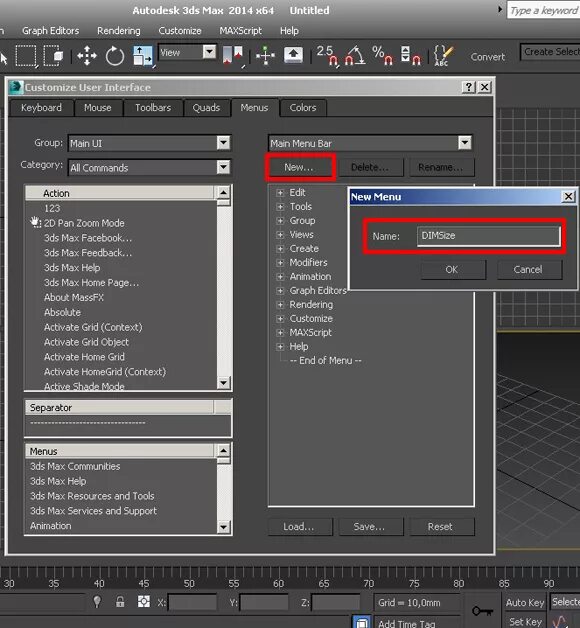The image size is (580, 628).
Task: Select the rectangular selection region tool
Action: tap(26, 55)
